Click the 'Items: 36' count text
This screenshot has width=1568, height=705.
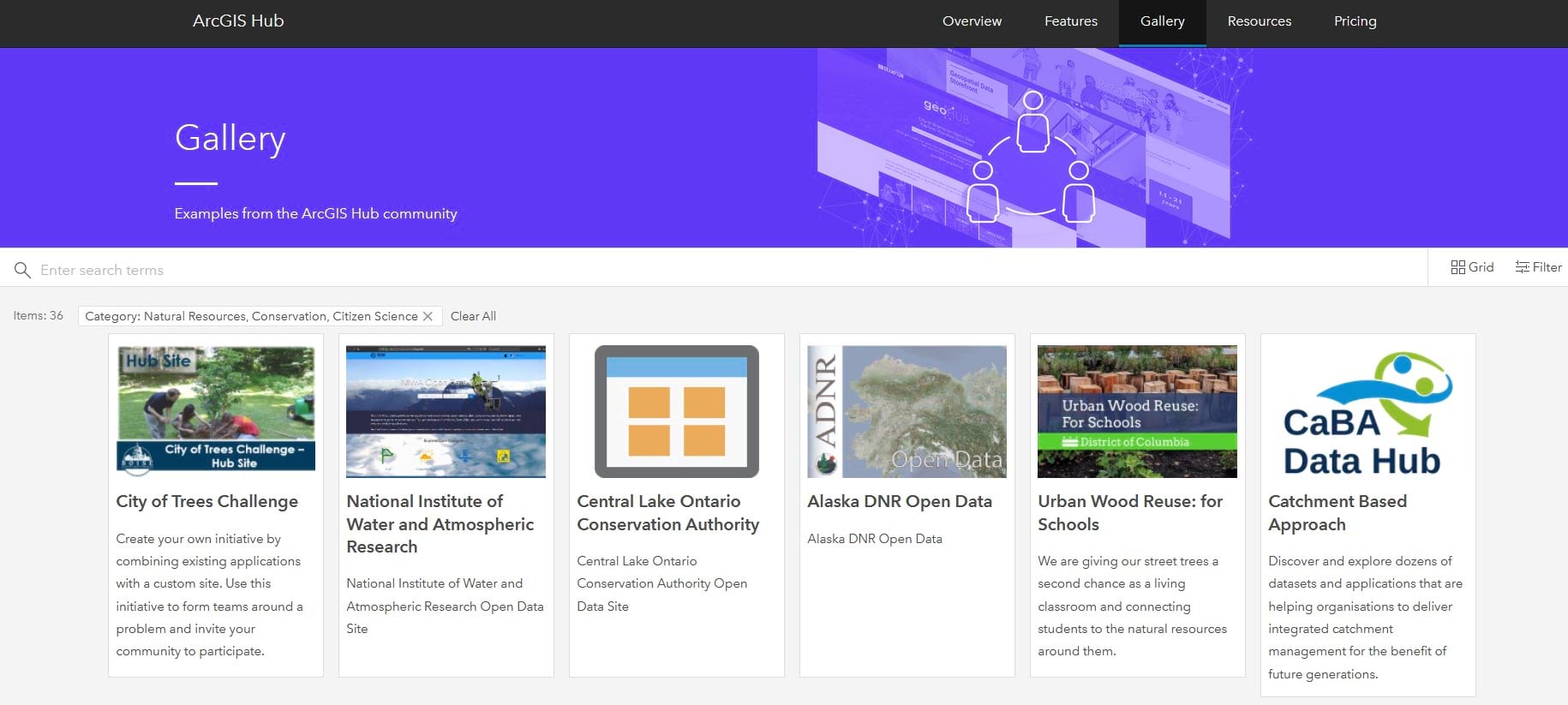coord(39,316)
